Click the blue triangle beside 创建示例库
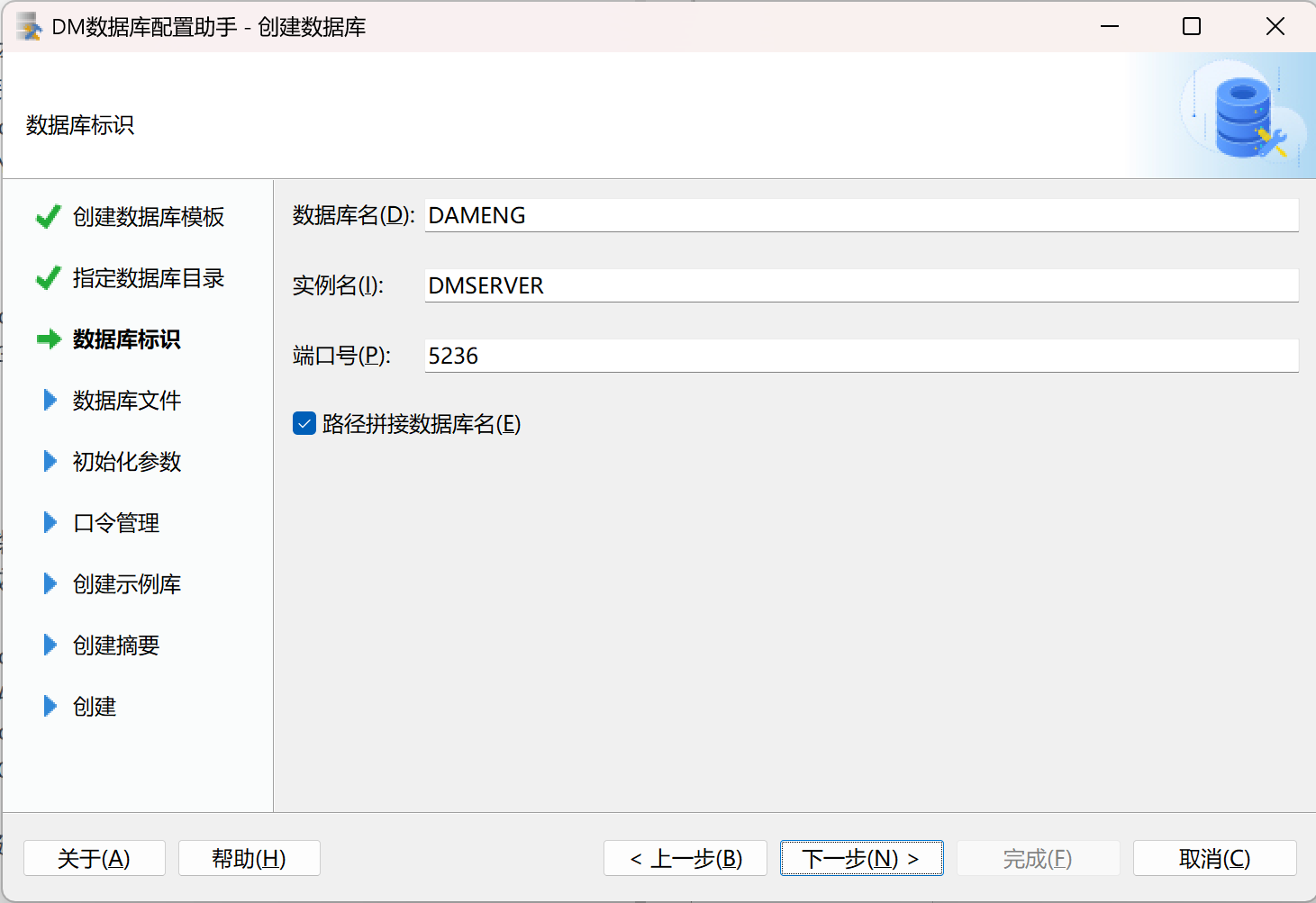The height and width of the screenshot is (903, 1316). [50, 584]
